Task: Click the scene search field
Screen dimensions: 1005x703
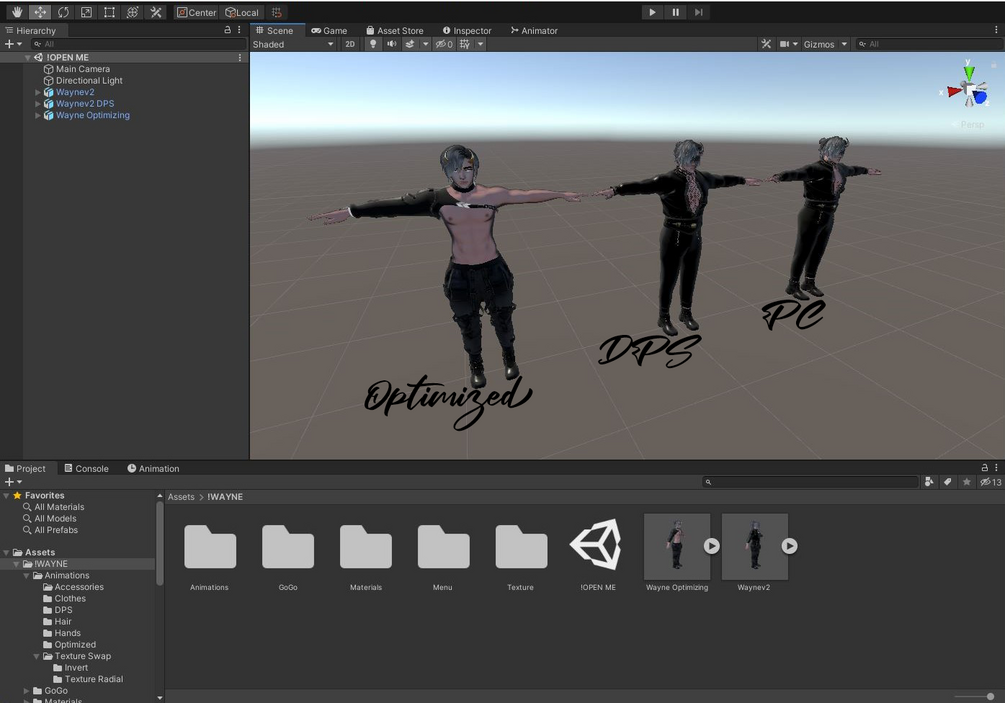Action: [928, 44]
